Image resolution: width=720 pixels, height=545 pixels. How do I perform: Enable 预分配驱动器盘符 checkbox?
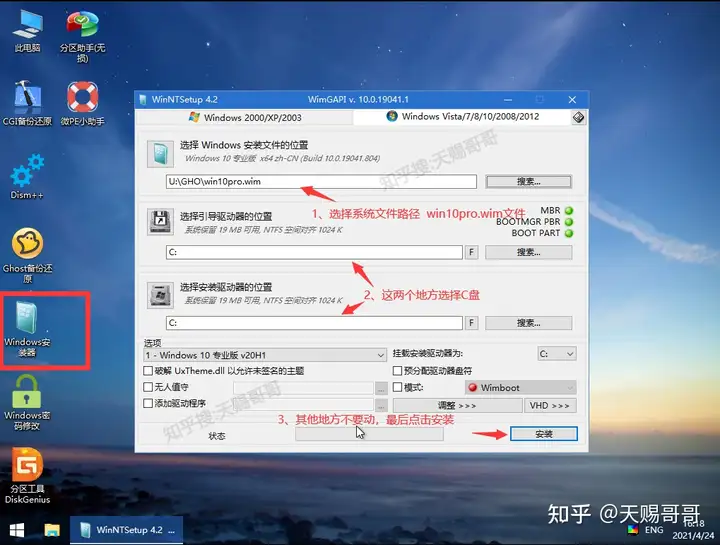coord(398,371)
